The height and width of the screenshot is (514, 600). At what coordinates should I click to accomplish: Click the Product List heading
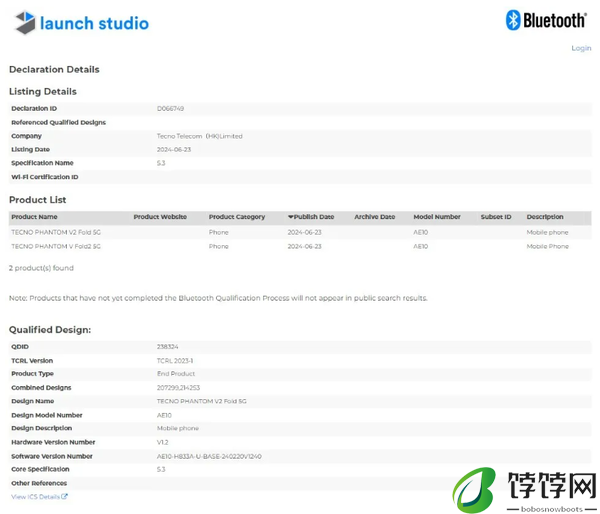[x=38, y=200]
